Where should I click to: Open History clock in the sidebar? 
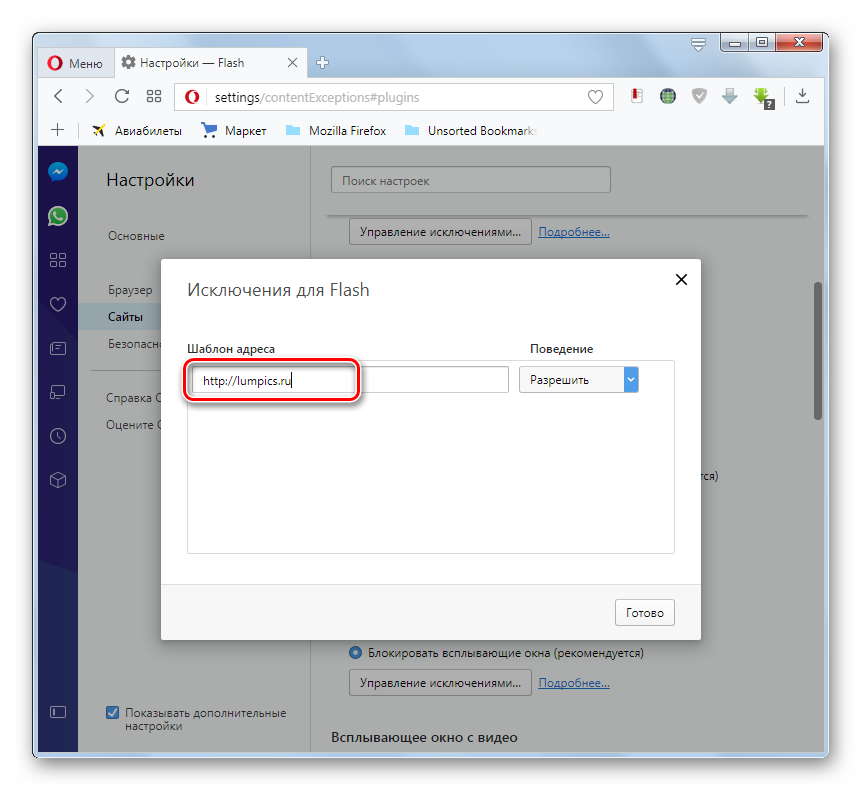[58, 436]
